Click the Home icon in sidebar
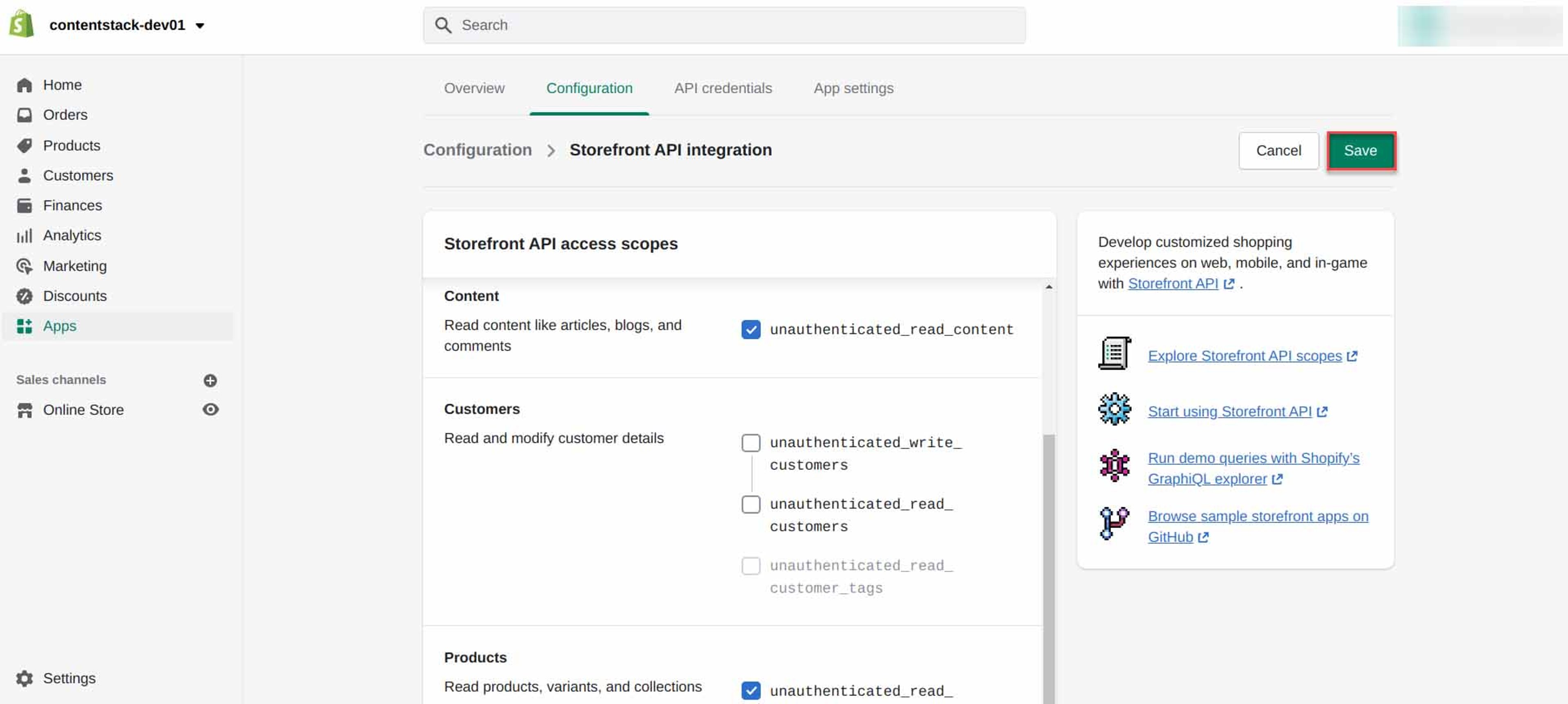This screenshot has width=1568, height=704. point(24,85)
